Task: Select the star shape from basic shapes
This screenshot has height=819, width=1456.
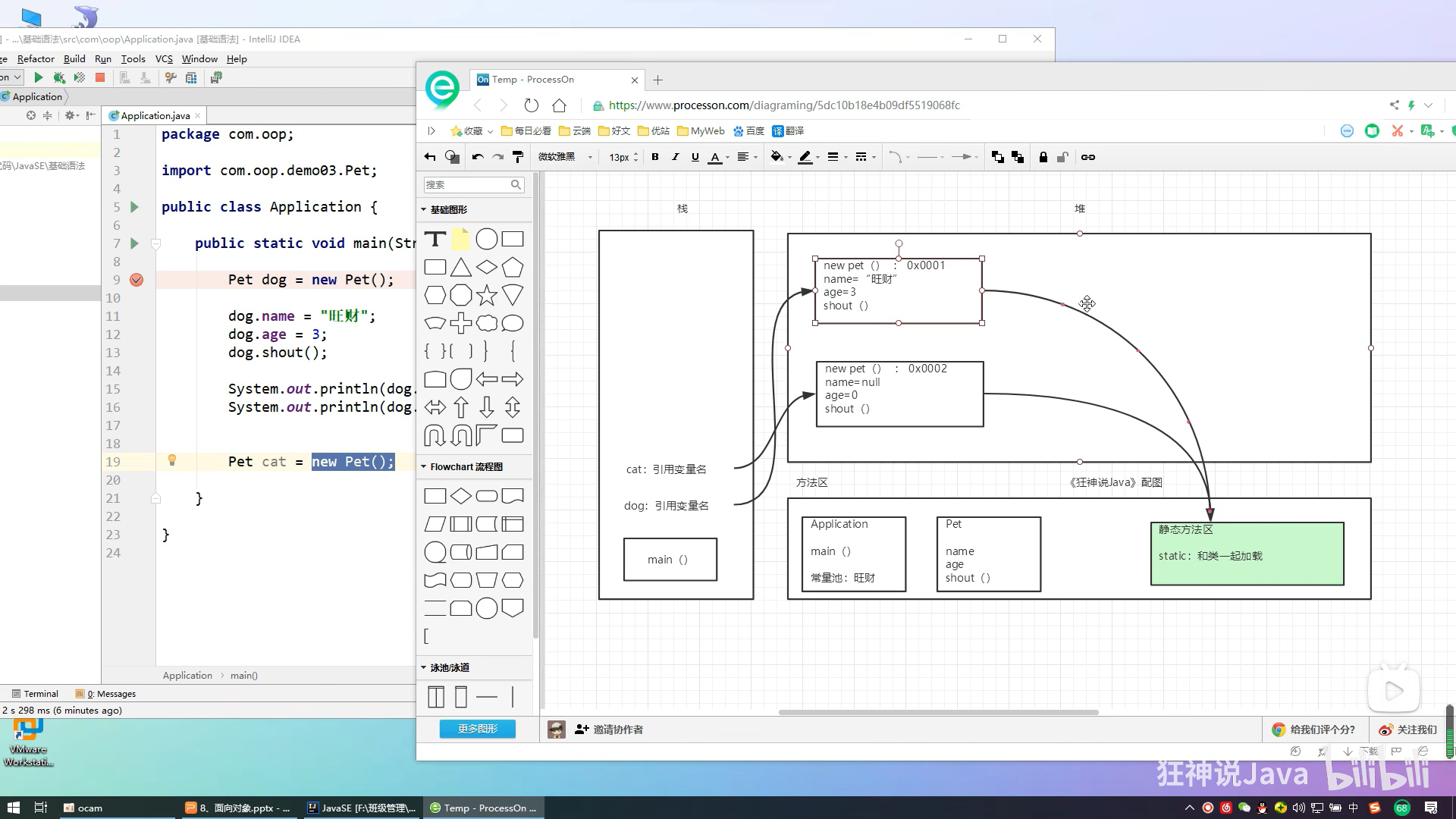Action: click(486, 295)
